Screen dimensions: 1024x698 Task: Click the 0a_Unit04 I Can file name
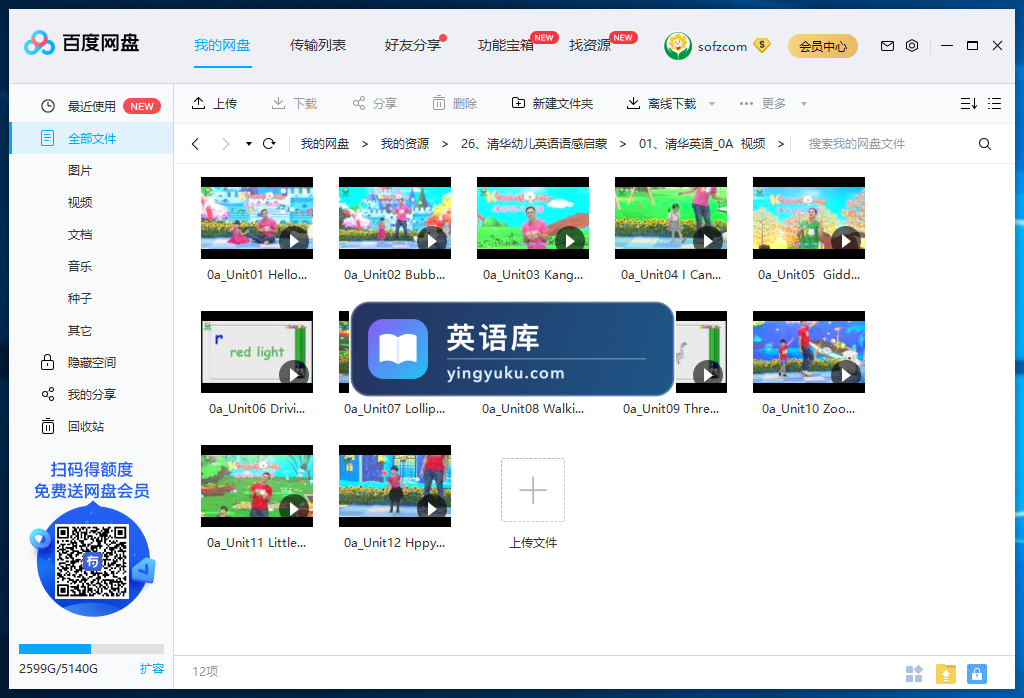tap(671, 275)
